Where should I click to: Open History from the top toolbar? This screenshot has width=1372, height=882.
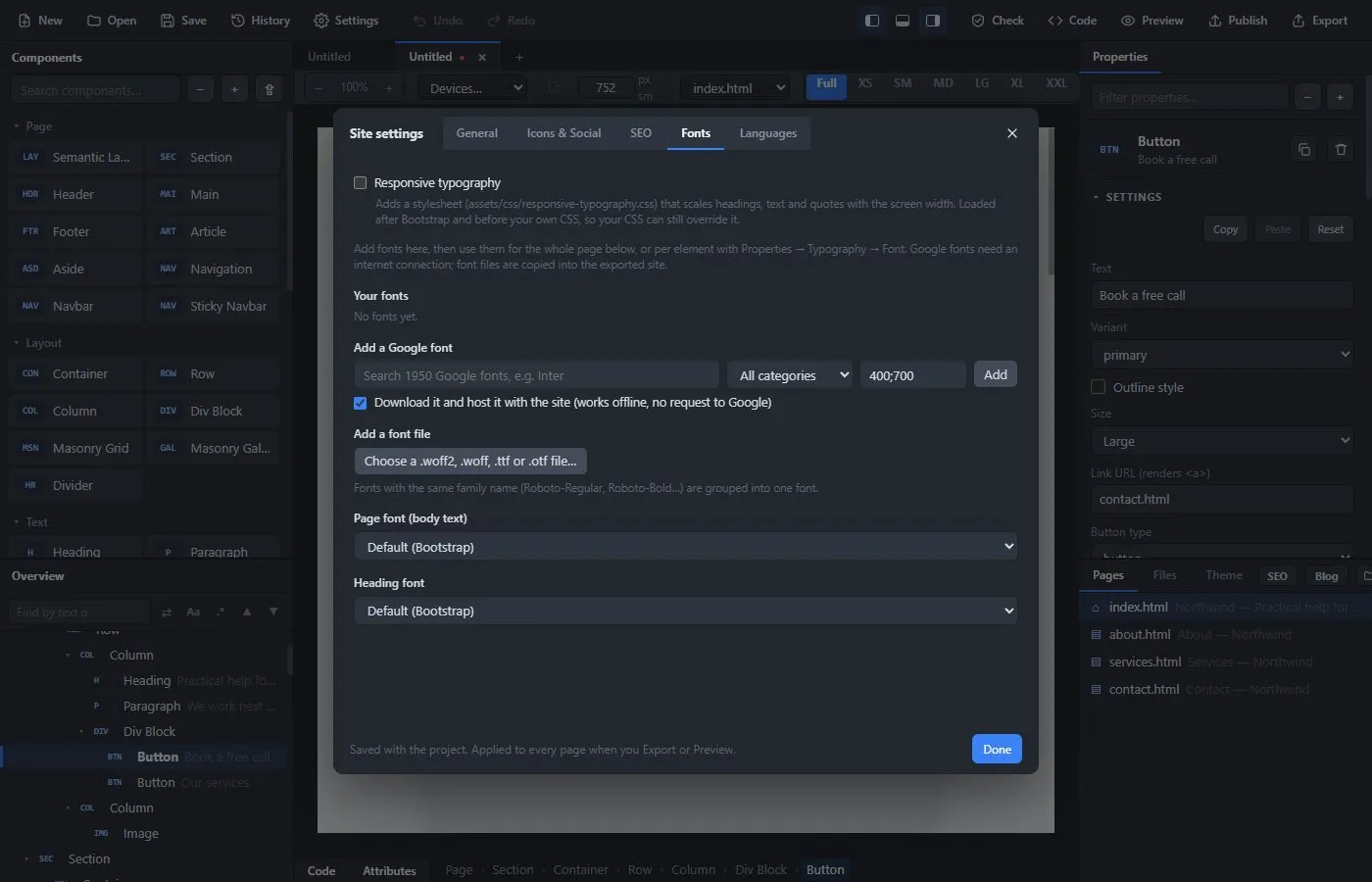pyautogui.click(x=261, y=21)
